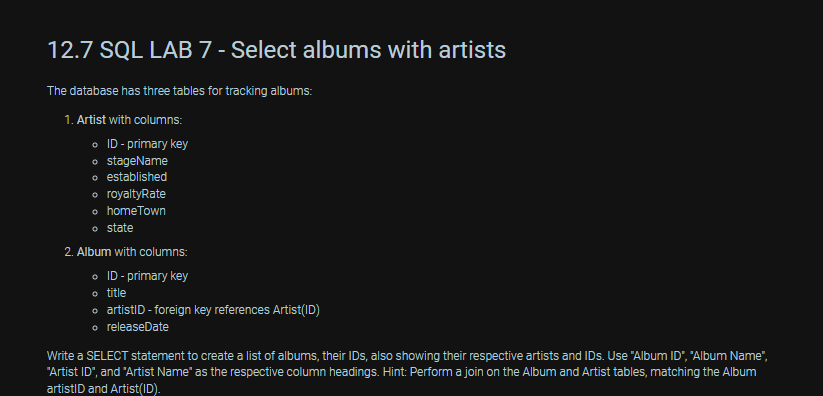The width and height of the screenshot is (823, 396).
Task: Click Album's 'ID - primary key' item
Action: pos(147,276)
